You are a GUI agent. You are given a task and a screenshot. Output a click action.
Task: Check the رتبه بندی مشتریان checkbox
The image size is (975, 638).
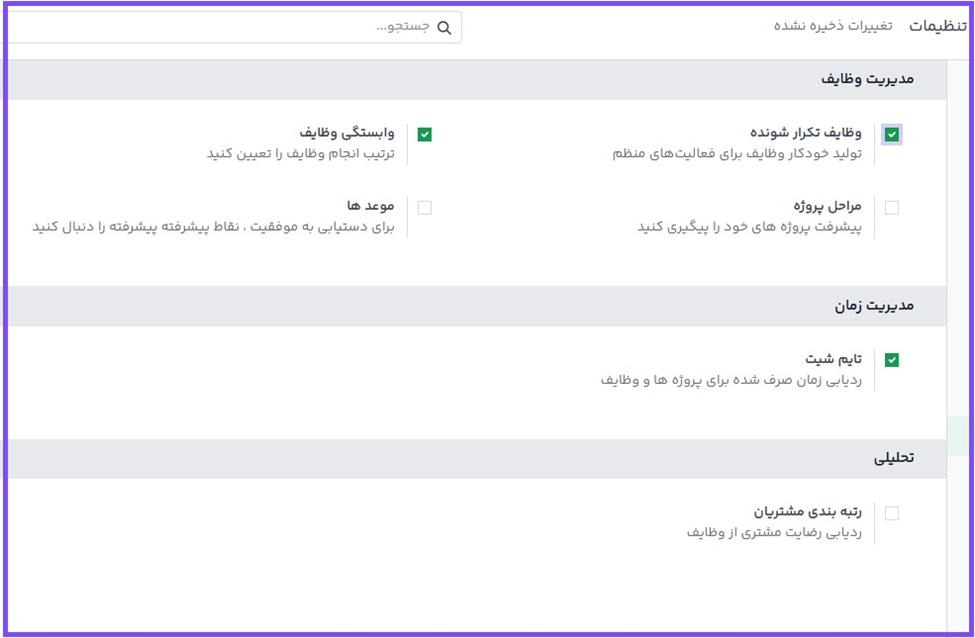tap(891, 513)
